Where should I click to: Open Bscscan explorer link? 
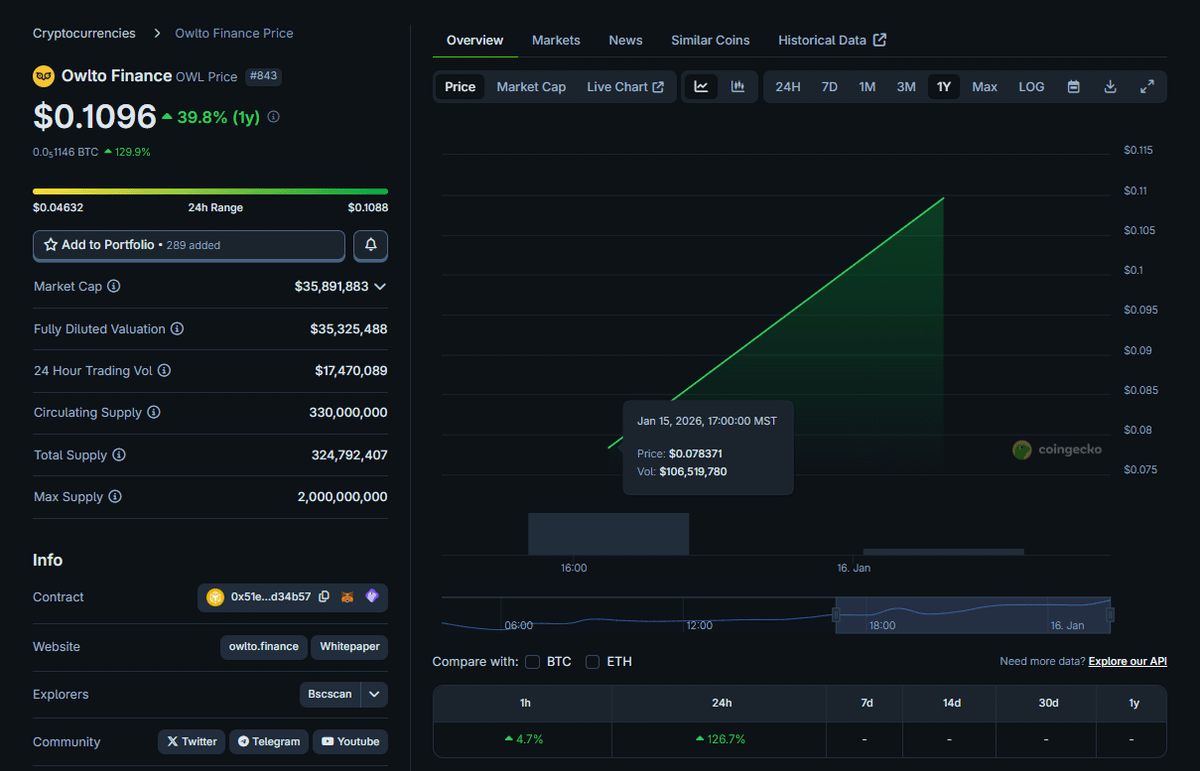coord(331,694)
